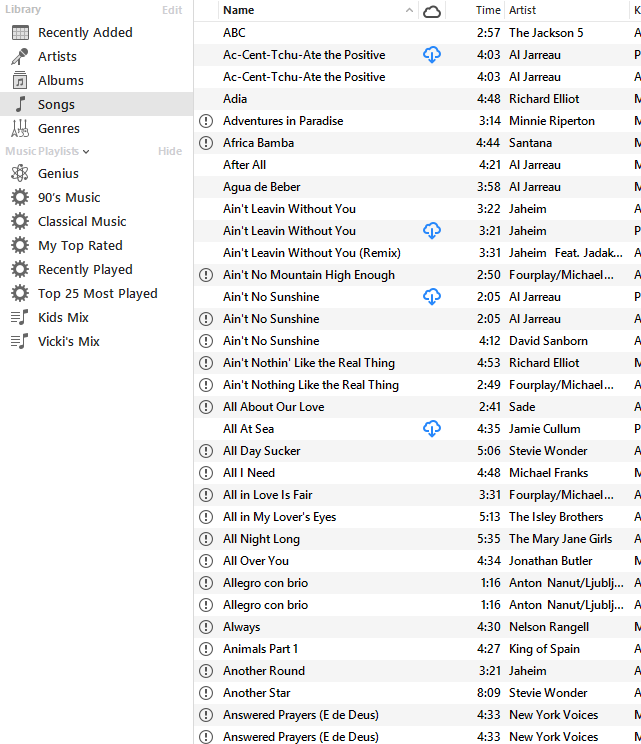Select Ain't Nothin' Like the Real Thing
641x744 pixels.
point(309,363)
